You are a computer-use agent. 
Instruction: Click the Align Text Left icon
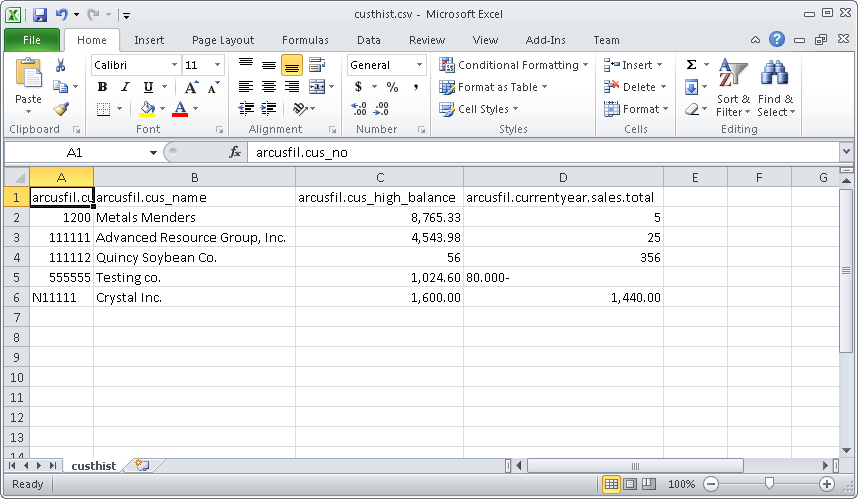pos(246,87)
